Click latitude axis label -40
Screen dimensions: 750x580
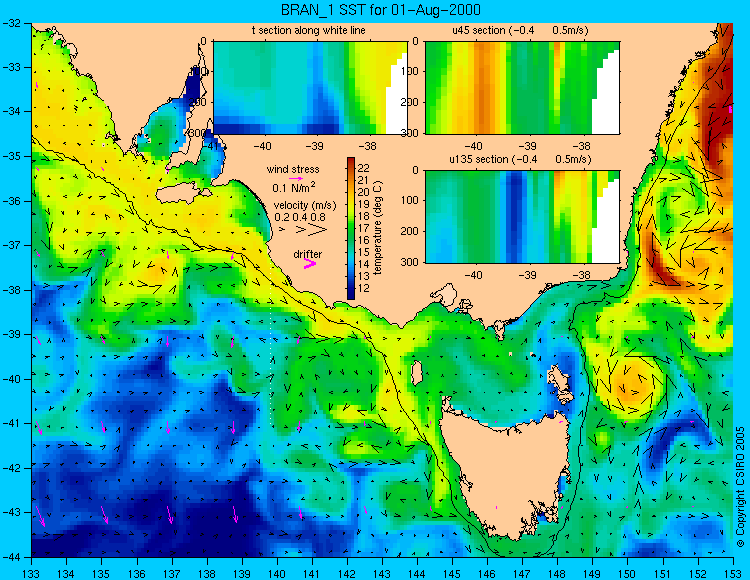point(12,379)
